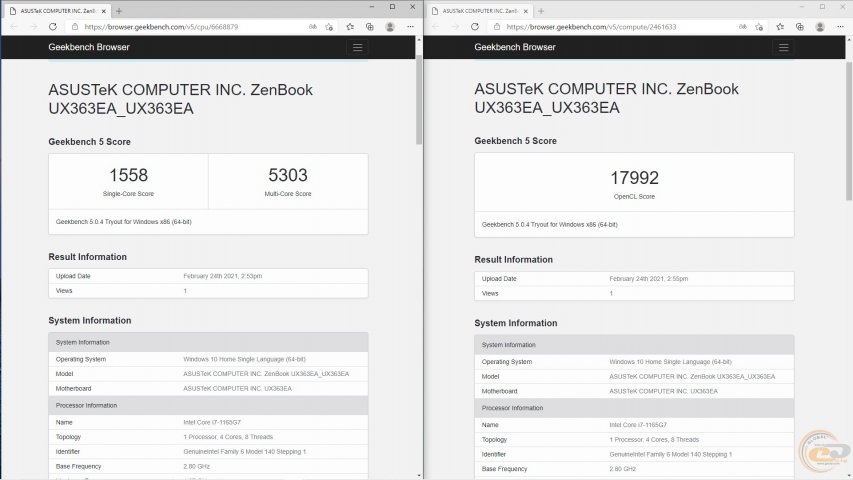853x480 pixels.
Task: Click left 'Windows 10 Home Single Language (64-bit)' value
Action: 244,359
